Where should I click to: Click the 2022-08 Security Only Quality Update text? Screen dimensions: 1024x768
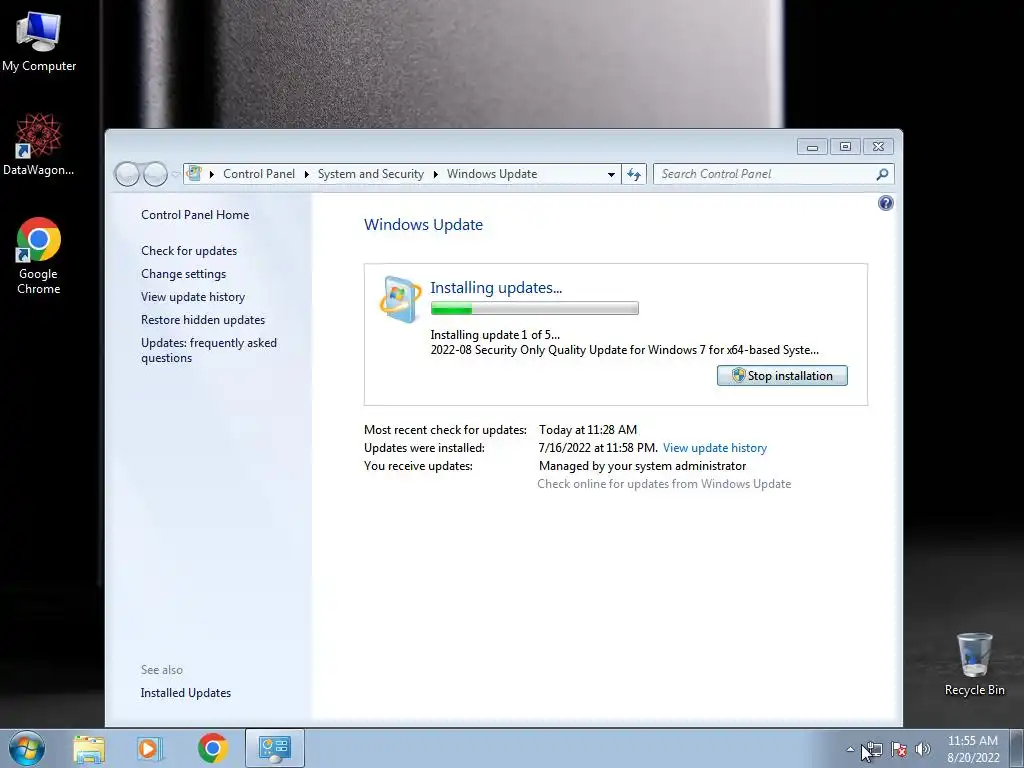coord(624,350)
